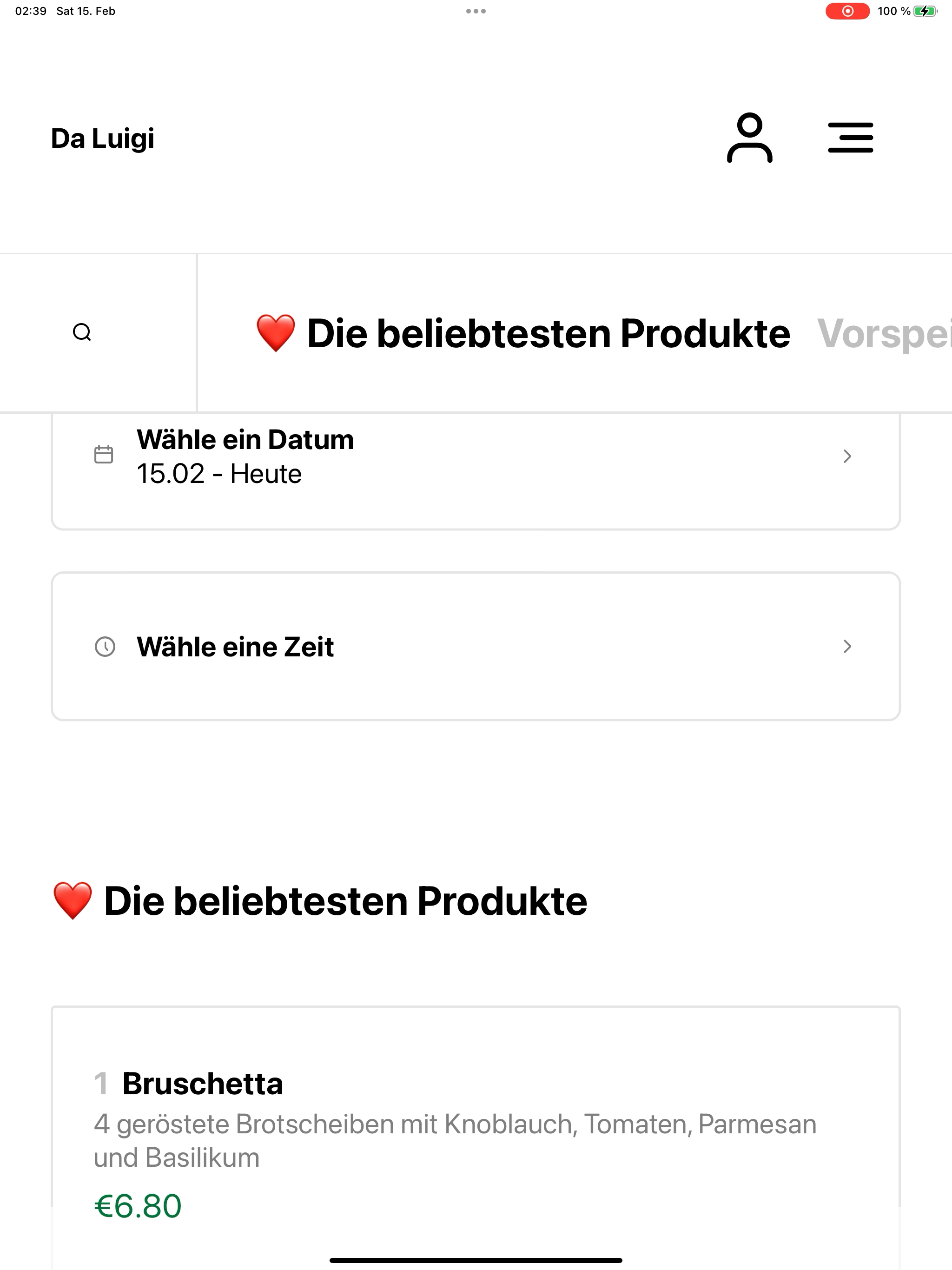Click the Bruschetta description text
The width and height of the screenshot is (952, 1270).
pos(455,1141)
